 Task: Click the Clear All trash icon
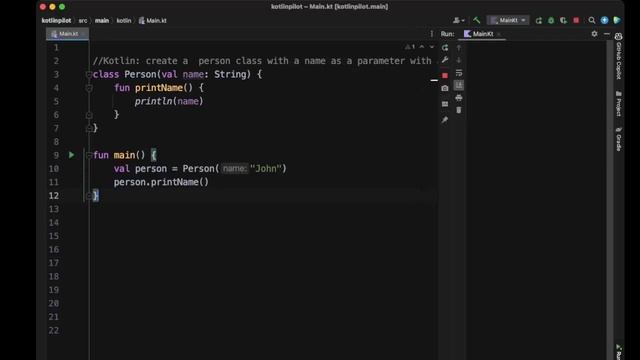(459, 110)
